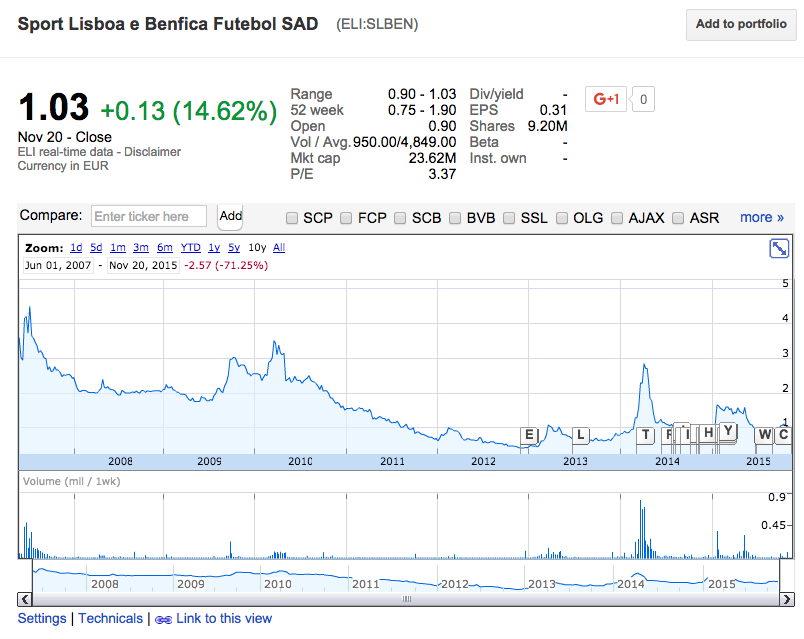Set chart zoom to 1m
This screenshot has width=804, height=639.
pos(118,248)
